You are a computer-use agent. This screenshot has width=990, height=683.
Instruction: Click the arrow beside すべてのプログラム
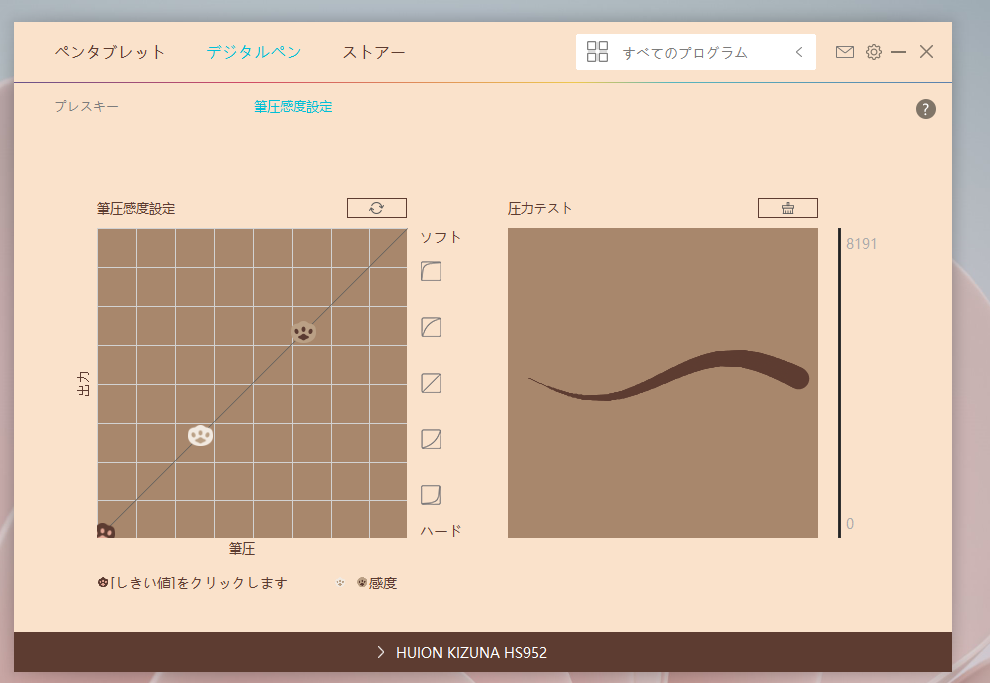(799, 52)
